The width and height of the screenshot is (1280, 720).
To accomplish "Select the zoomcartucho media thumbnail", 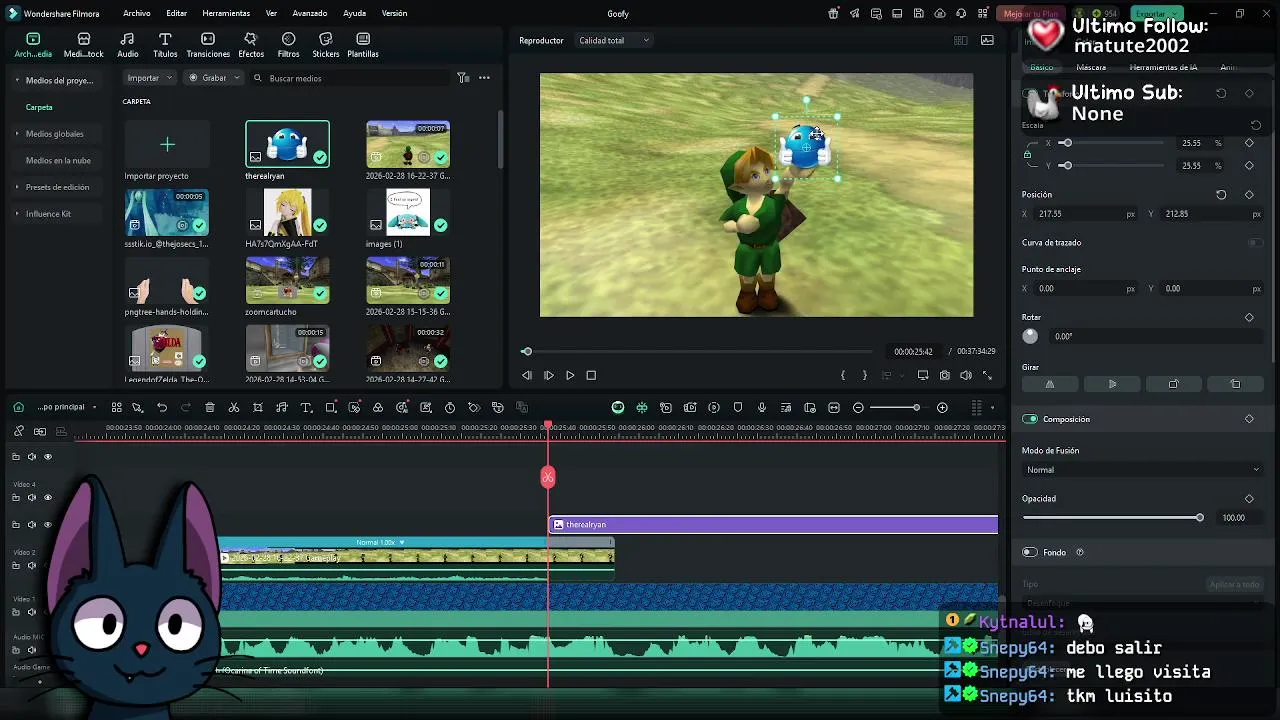I will (x=287, y=280).
